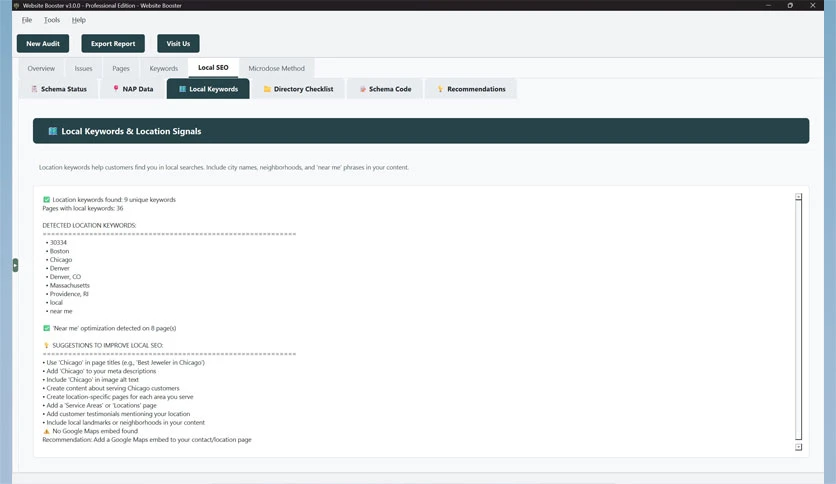Open the Keywords tab
Image resolution: width=836 pixels, height=484 pixels.
164,68
